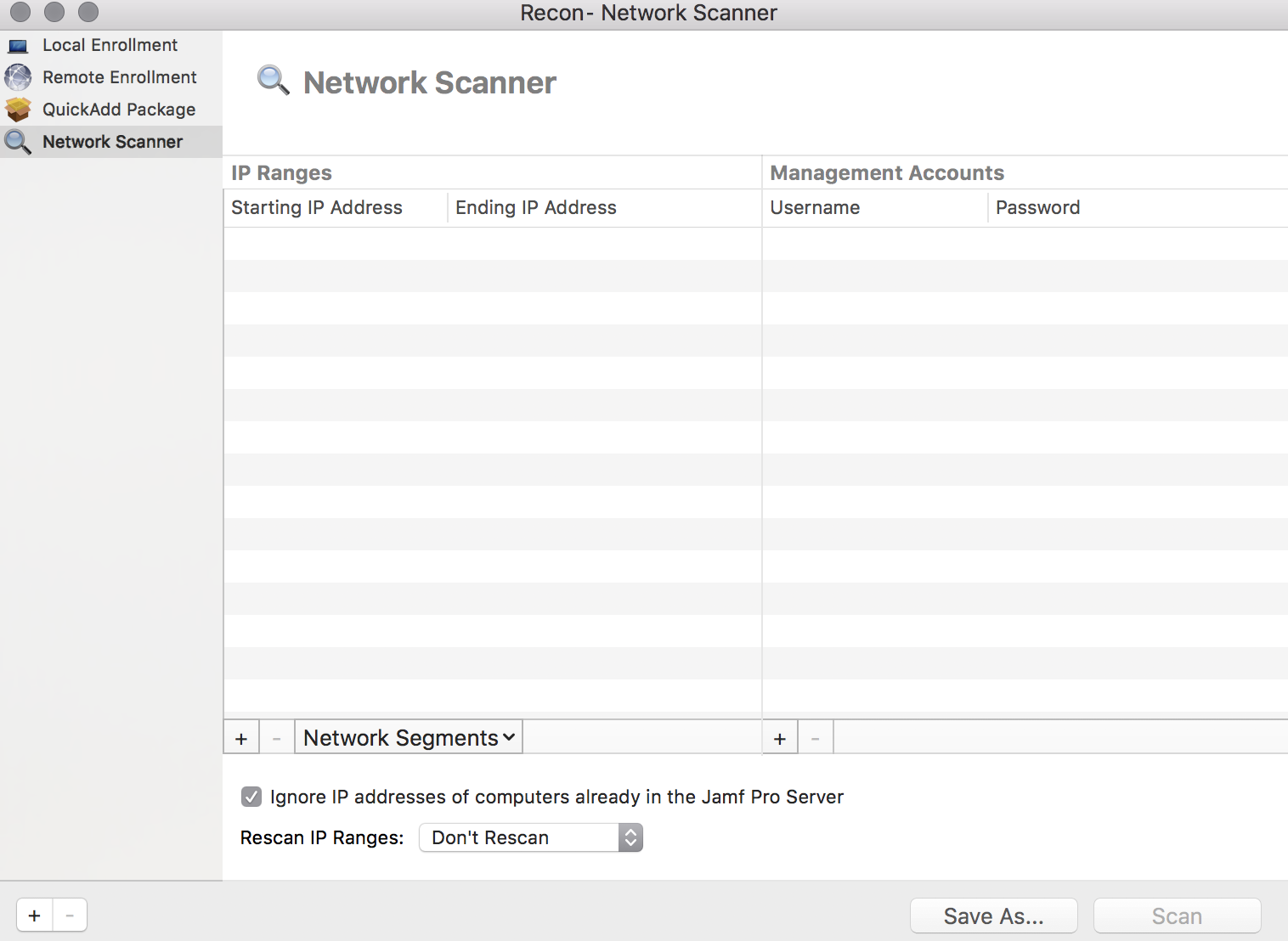Open Local Enrollment section
The height and width of the screenshot is (941, 1288).
(x=110, y=45)
